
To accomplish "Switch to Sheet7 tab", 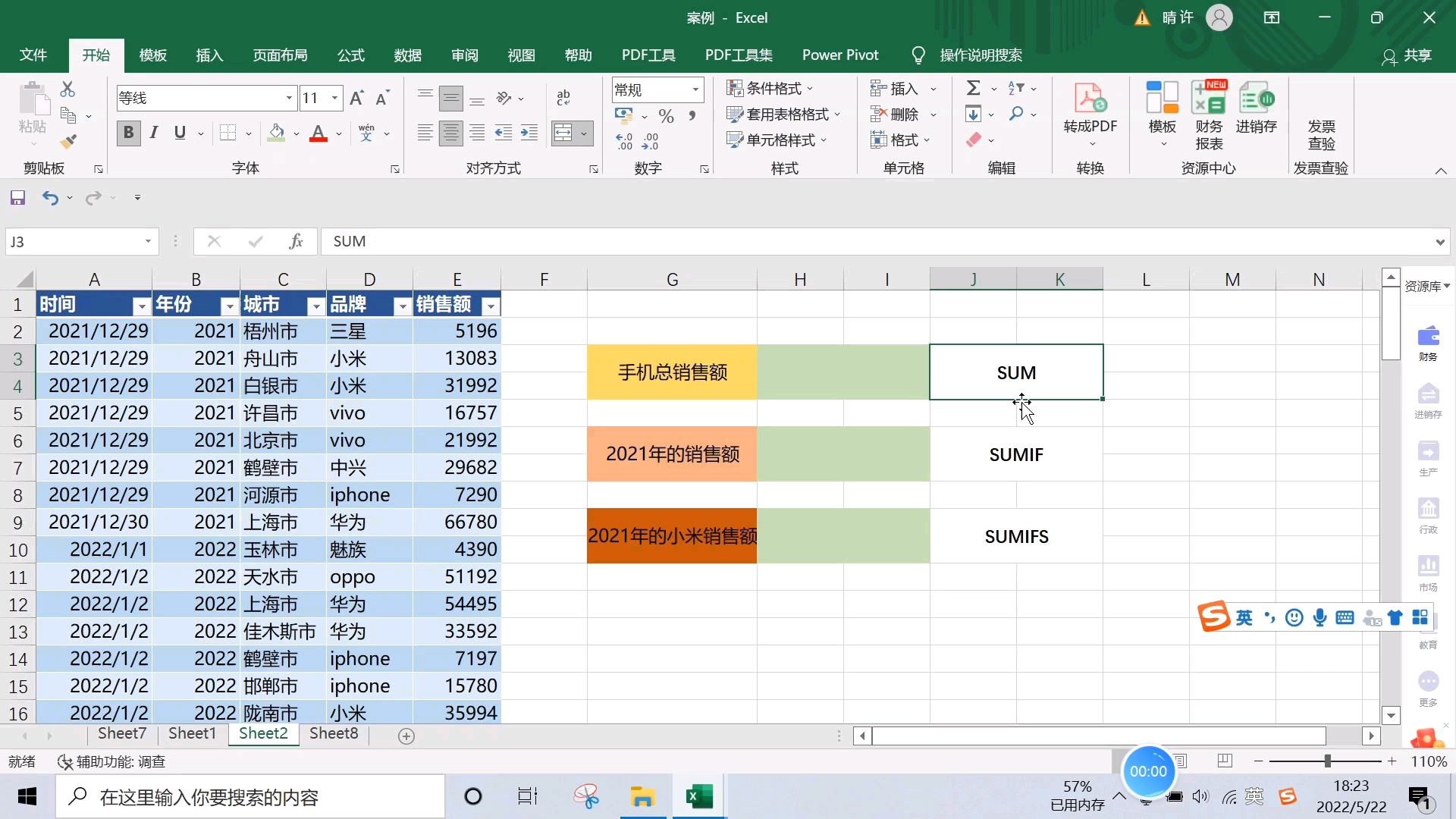I will [122, 733].
